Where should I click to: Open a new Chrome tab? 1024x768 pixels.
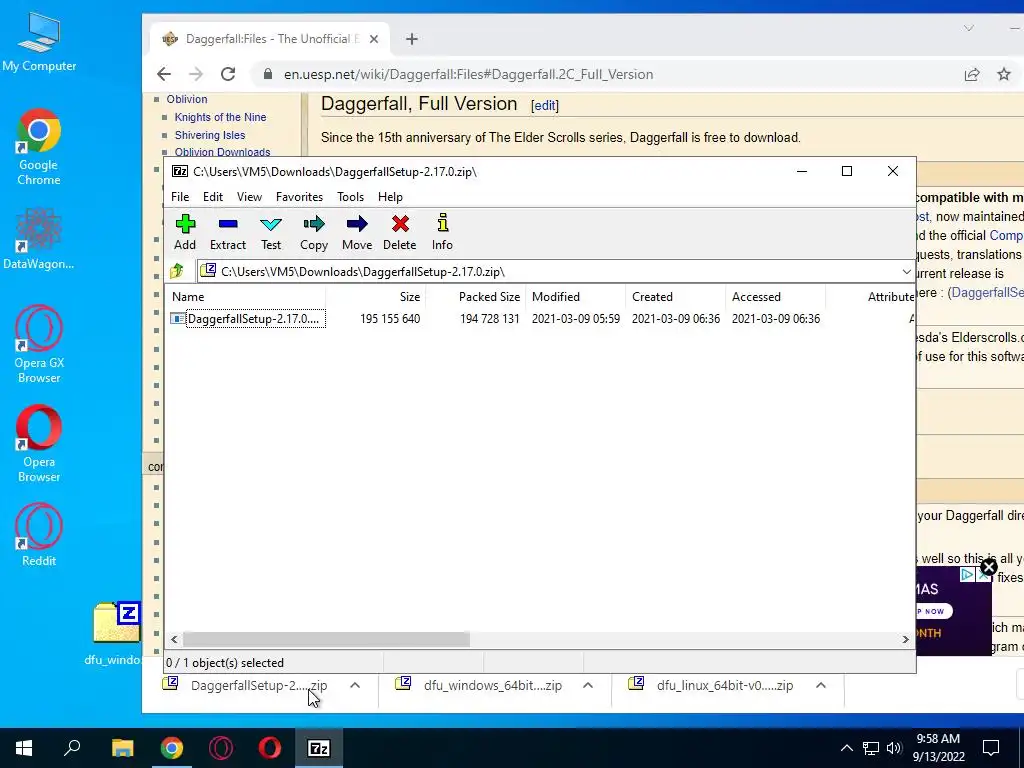click(411, 39)
